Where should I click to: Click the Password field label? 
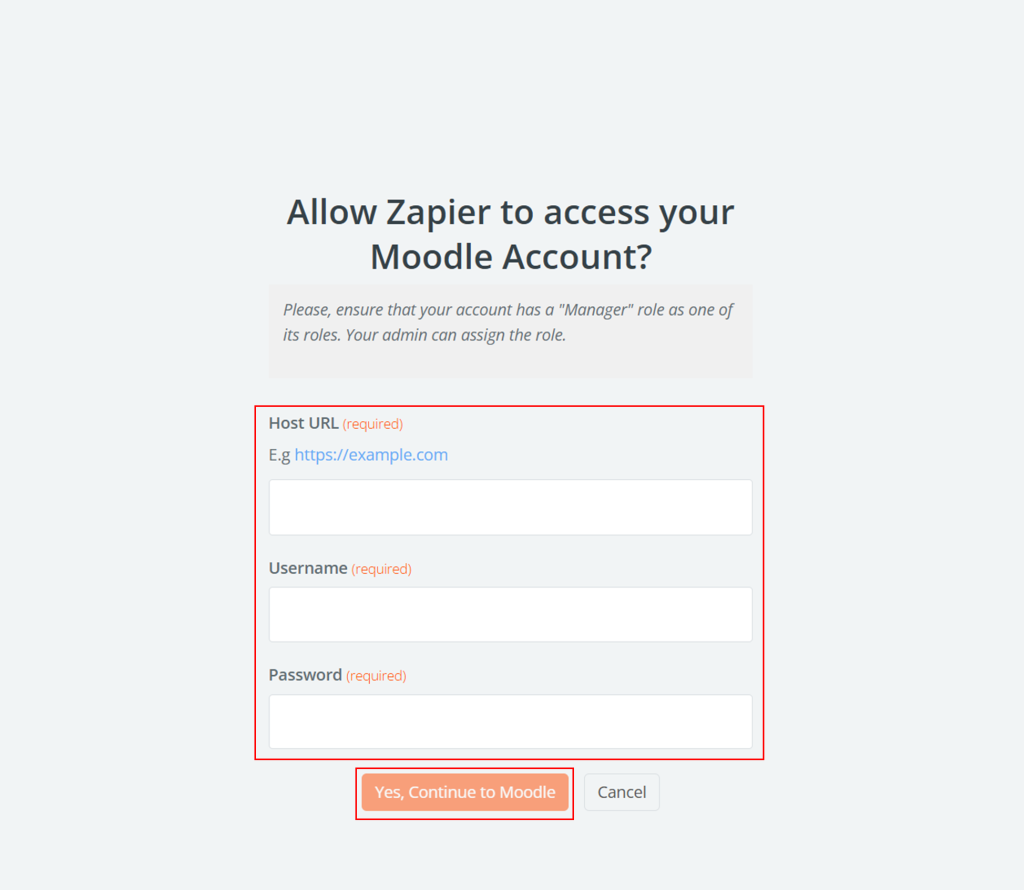click(x=305, y=675)
